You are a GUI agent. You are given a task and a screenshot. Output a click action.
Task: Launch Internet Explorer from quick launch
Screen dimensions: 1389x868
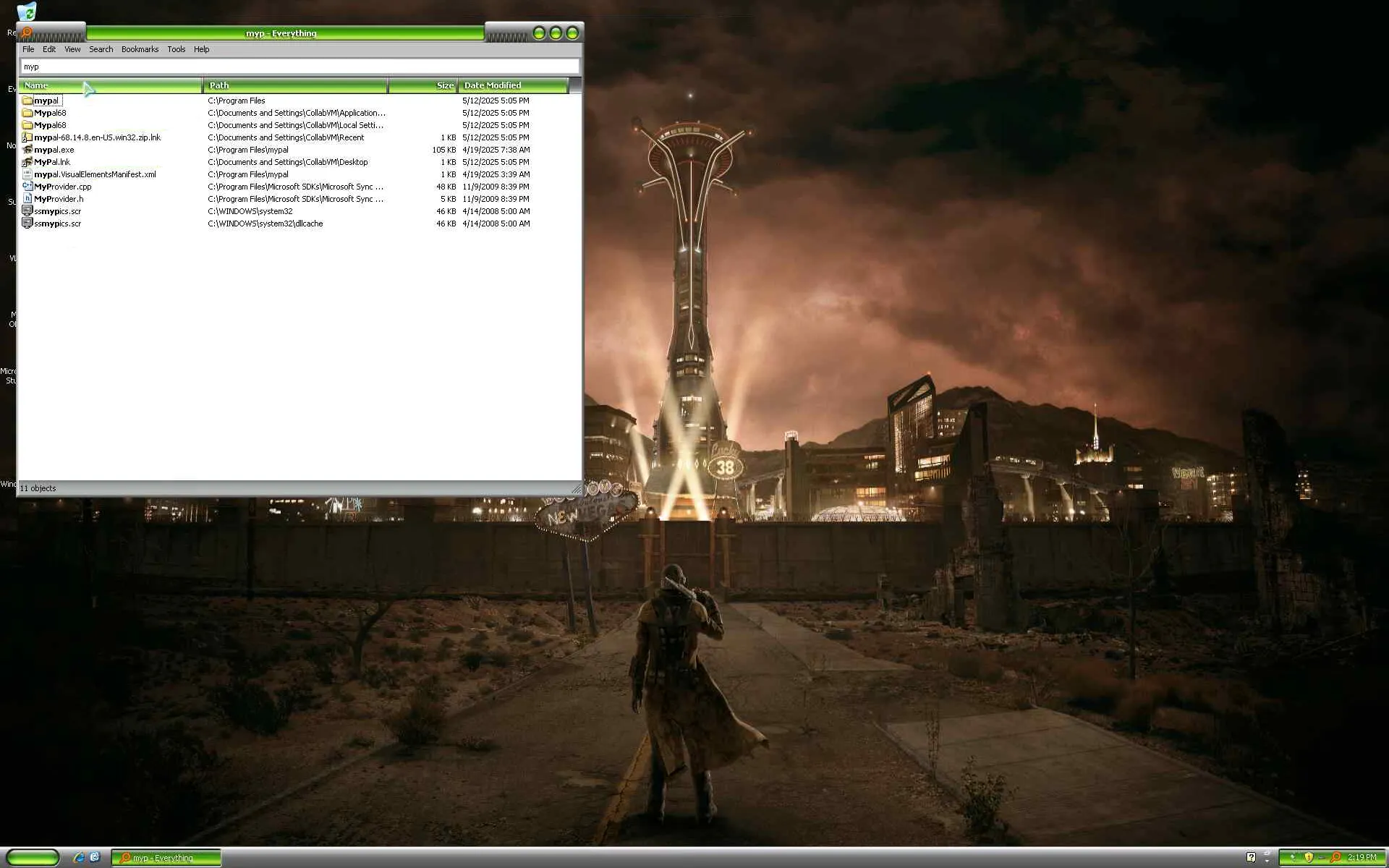point(79,858)
